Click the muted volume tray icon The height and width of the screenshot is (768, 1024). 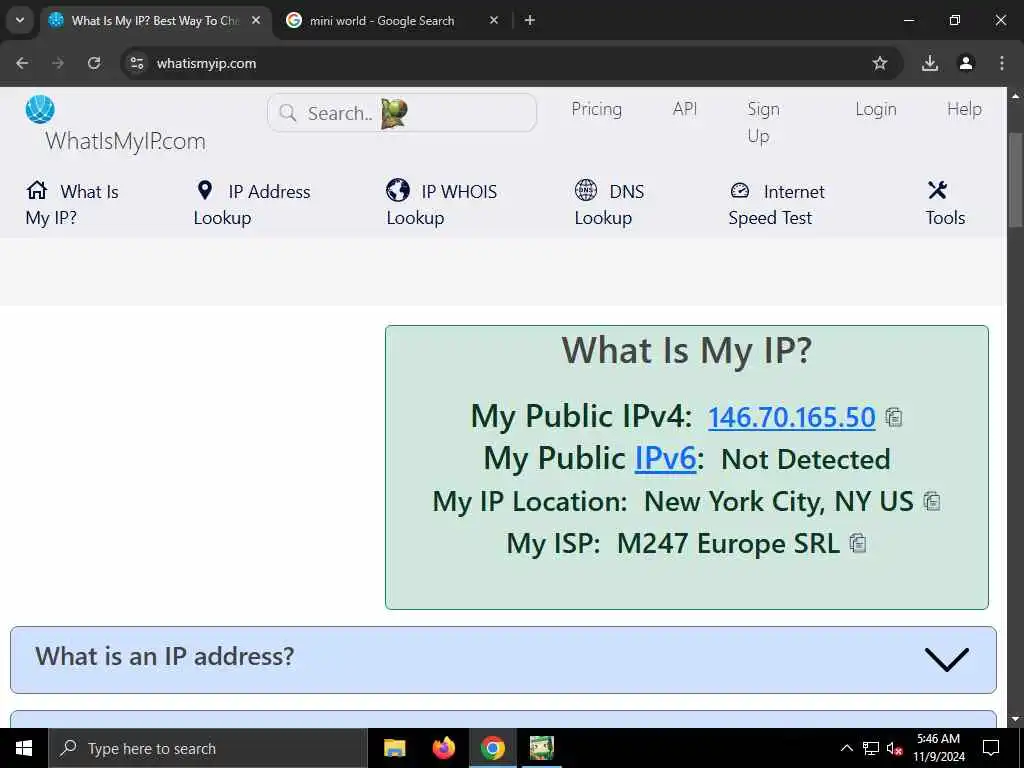click(x=895, y=748)
